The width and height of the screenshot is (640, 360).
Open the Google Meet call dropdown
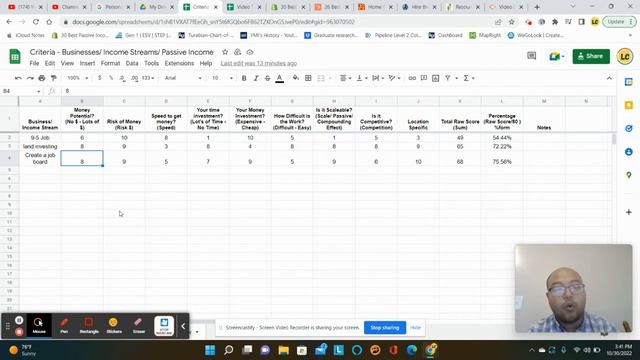556,56
